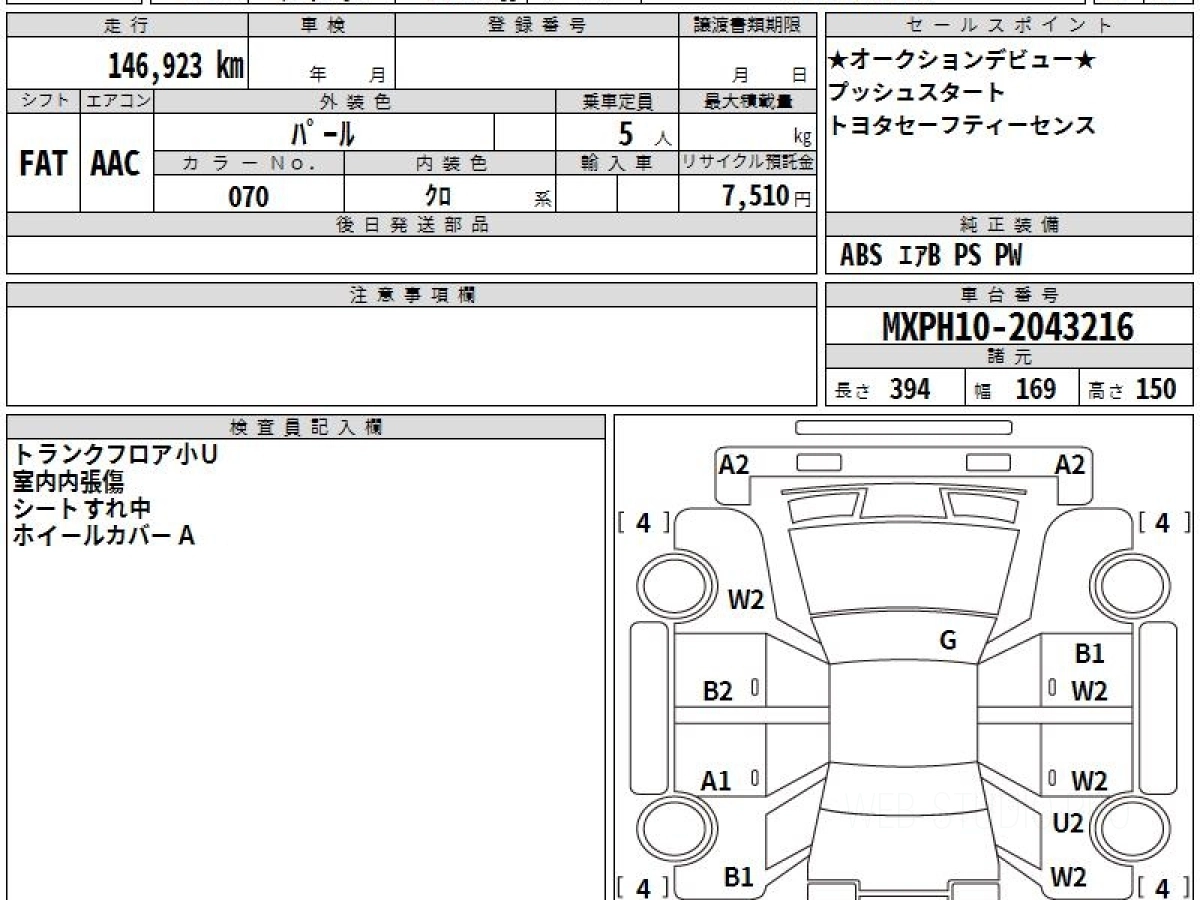The image size is (1200, 900).
Task: Select the トランクフロア小U inspector note
Action: [x=114, y=455]
